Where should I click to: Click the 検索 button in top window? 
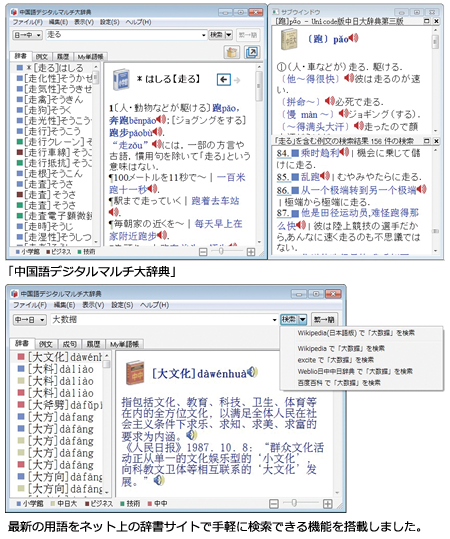(217, 35)
